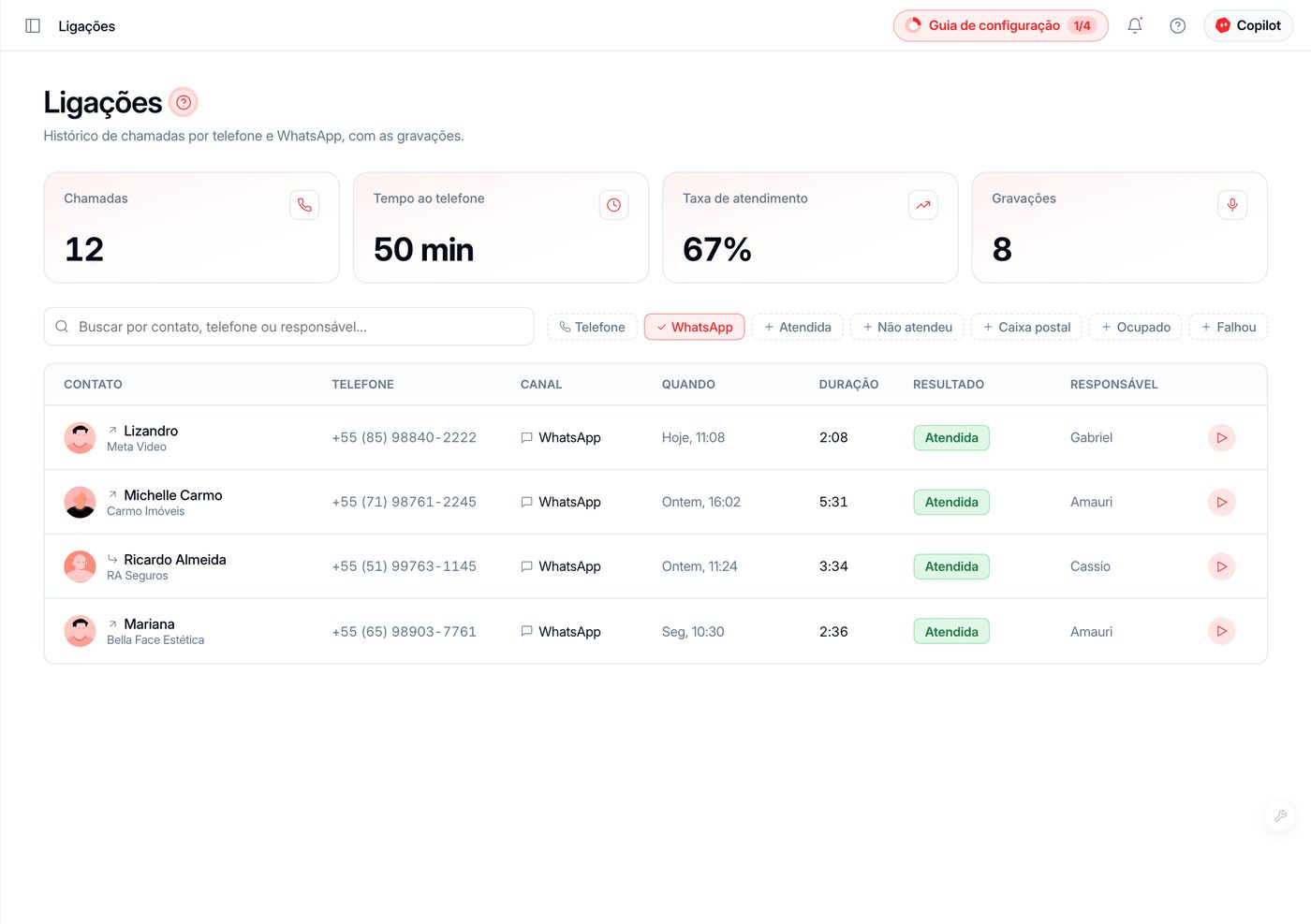The width and height of the screenshot is (1311, 924).
Task: Enable the Telefone filter chip
Action: coord(592,327)
